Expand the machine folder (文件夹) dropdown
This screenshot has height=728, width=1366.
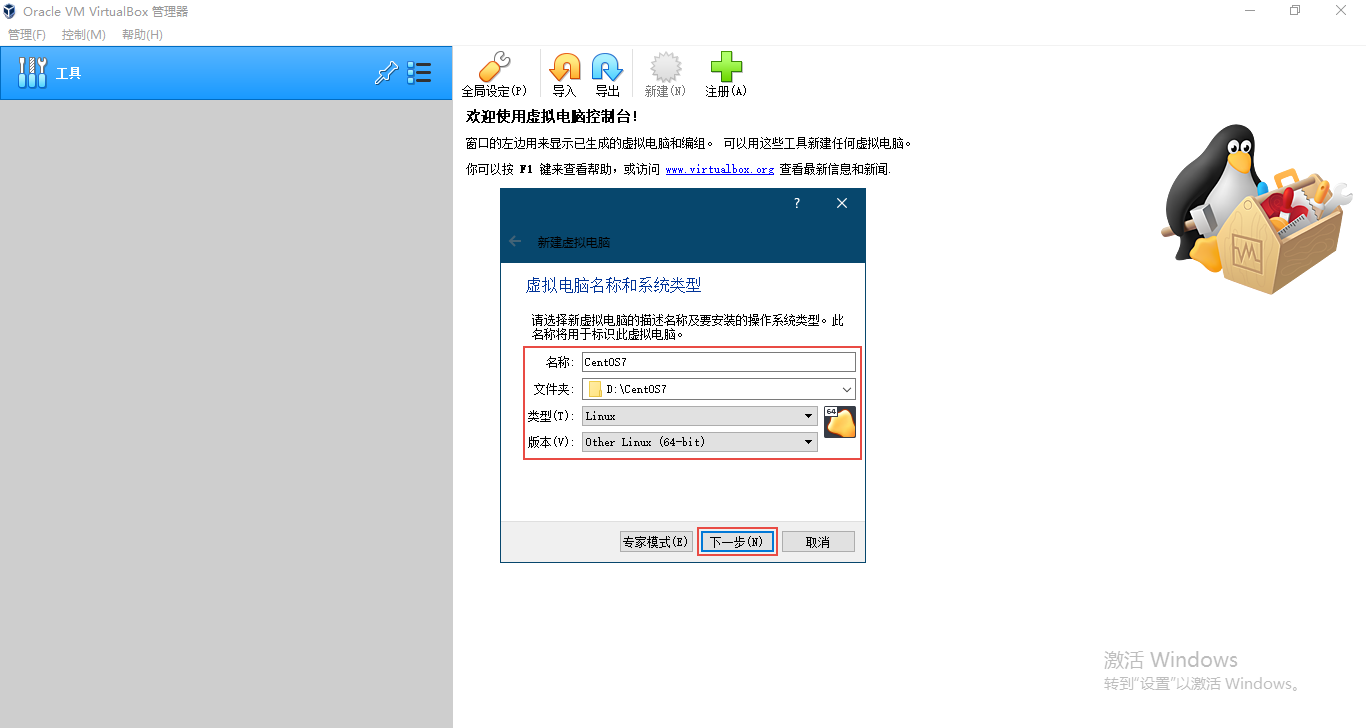point(847,389)
